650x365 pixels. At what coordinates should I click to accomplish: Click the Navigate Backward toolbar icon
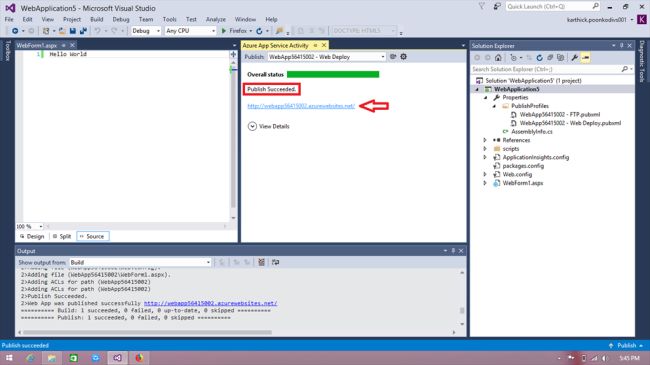15,31
